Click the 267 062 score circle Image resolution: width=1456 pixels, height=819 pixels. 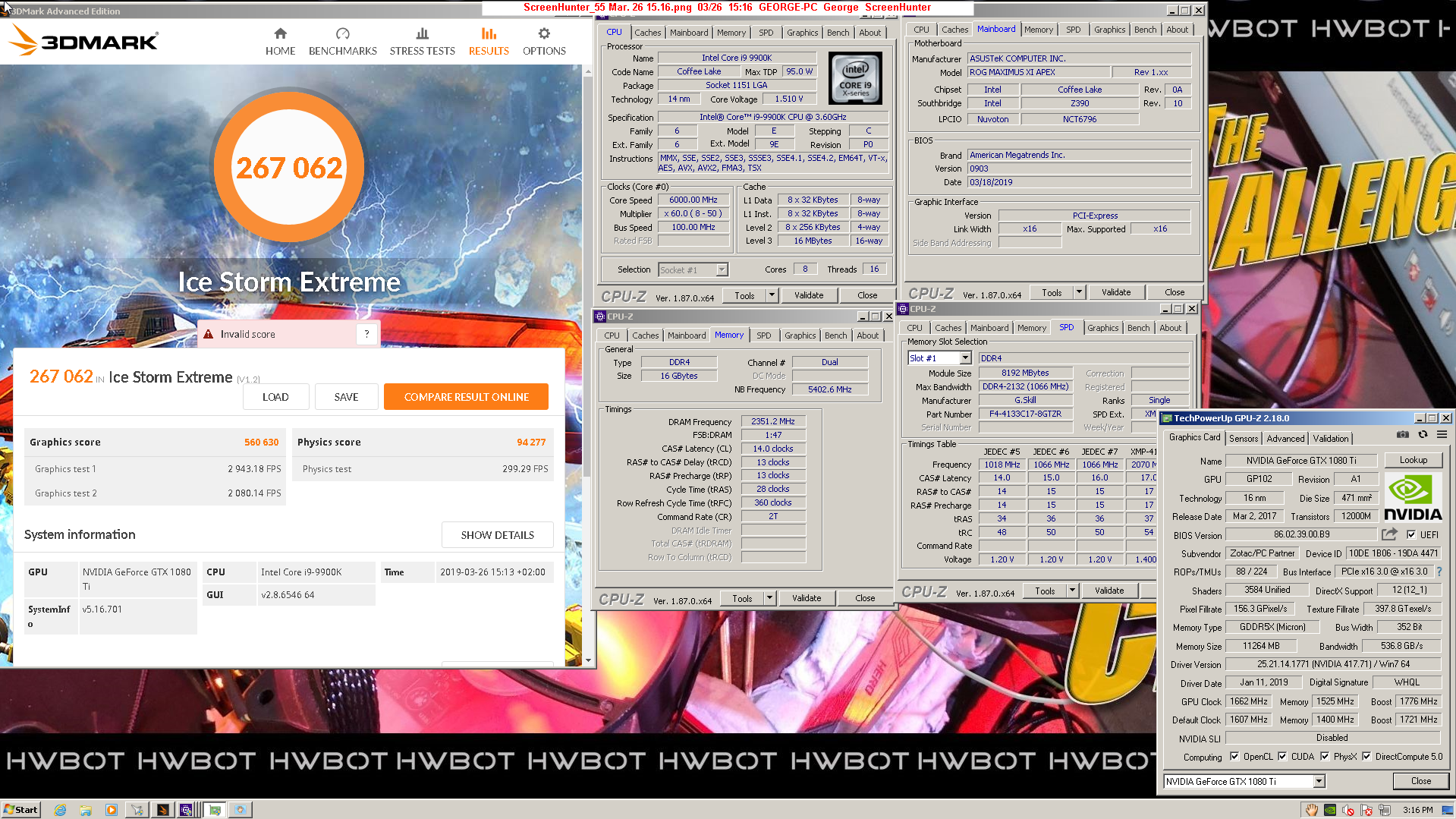tap(288, 167)
